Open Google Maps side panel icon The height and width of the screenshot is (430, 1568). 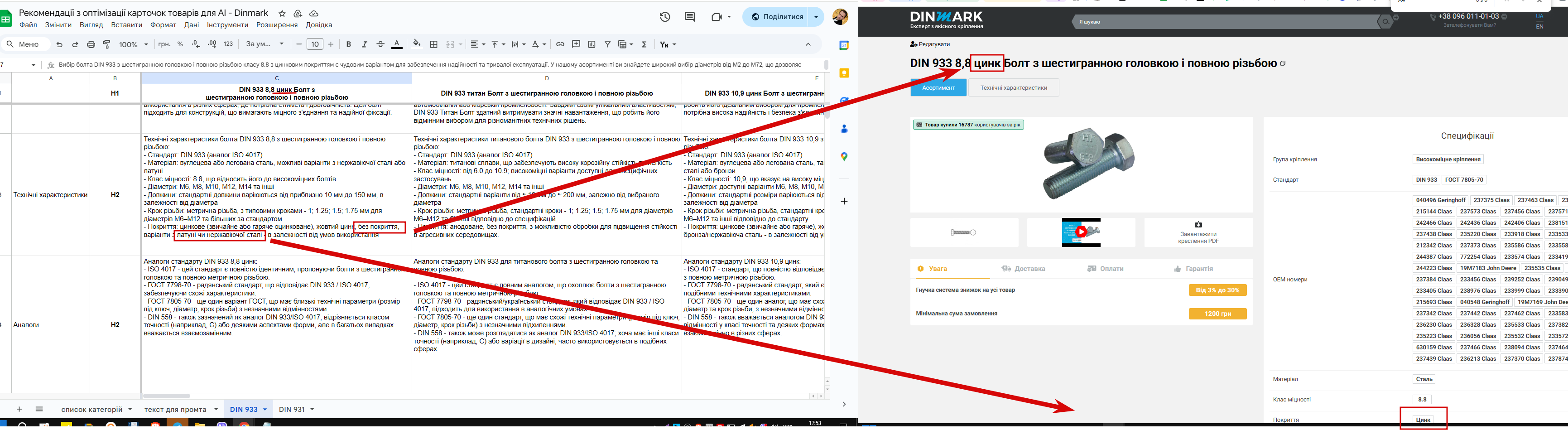(844, 156)
